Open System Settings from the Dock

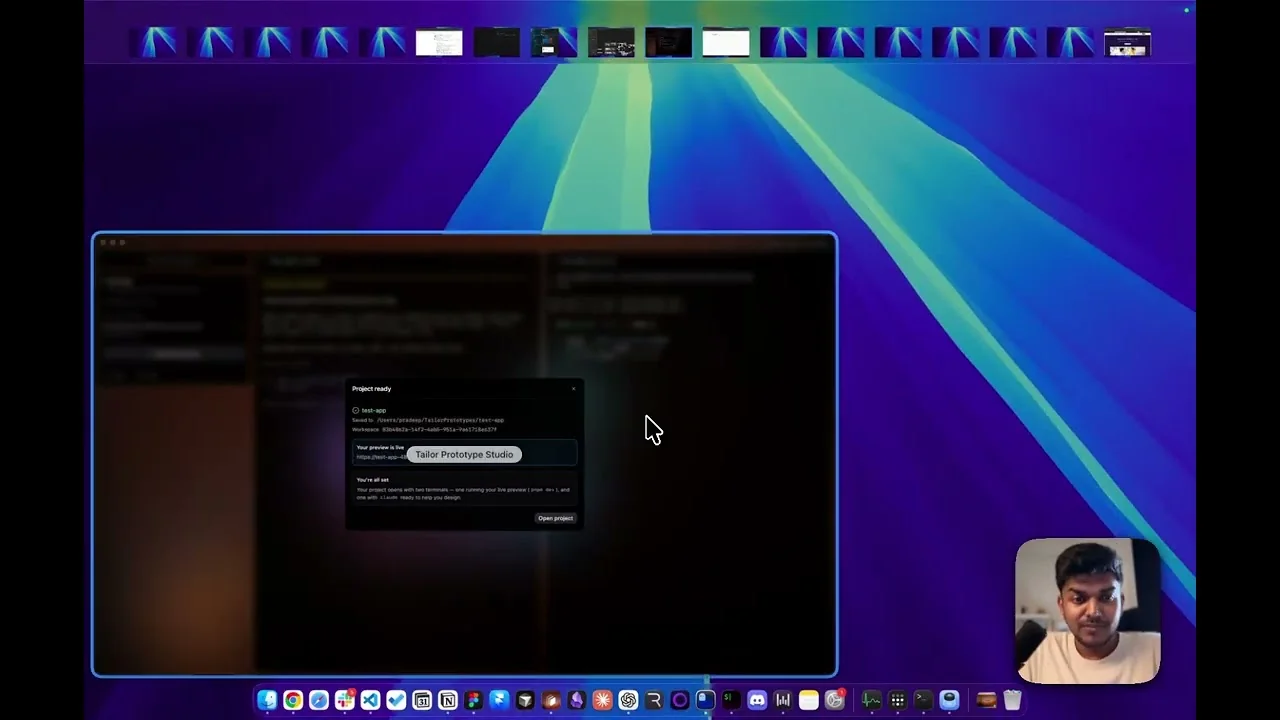coord(835,701)
